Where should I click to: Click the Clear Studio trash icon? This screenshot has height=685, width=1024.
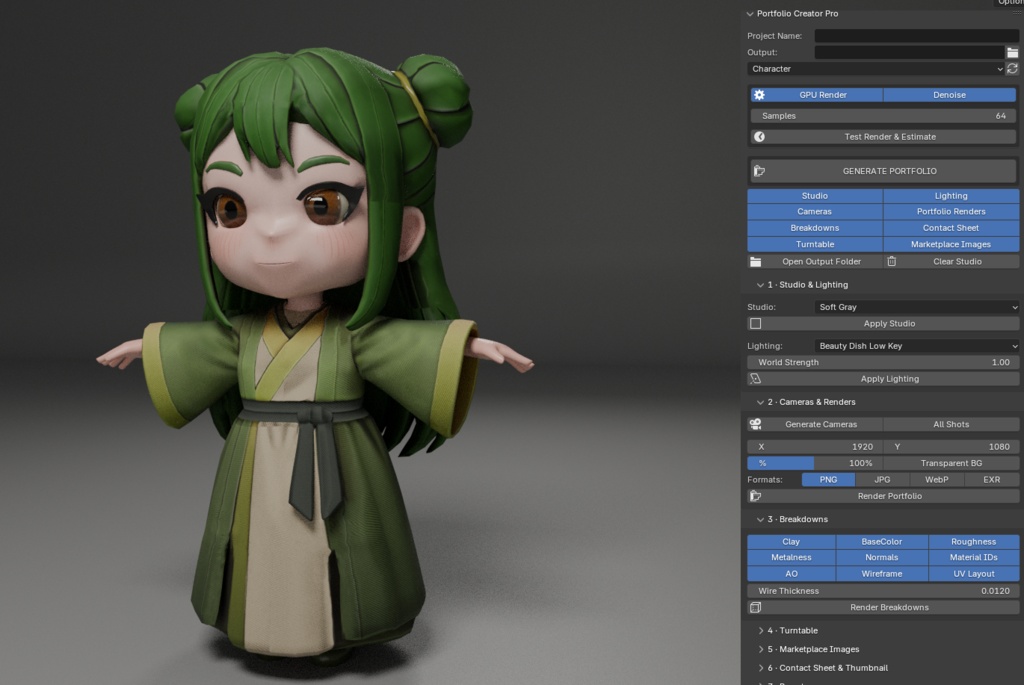pos(891,261)
